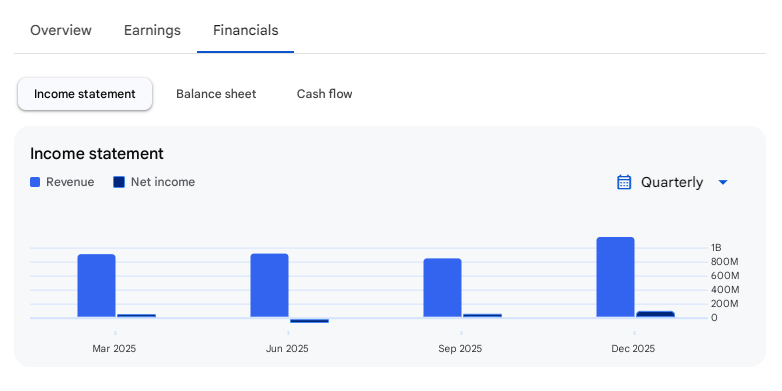Click the 800M y-axis value
Image resolution: width=782 pixels, height=391 pixels.
725,262
